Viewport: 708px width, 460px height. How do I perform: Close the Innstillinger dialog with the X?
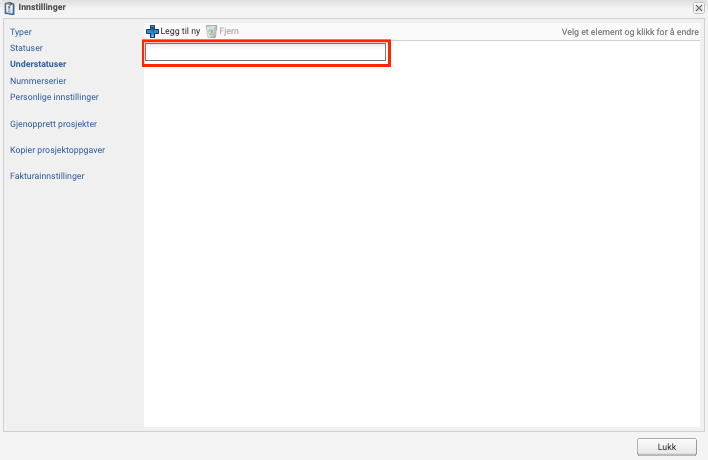pos(698,8)
